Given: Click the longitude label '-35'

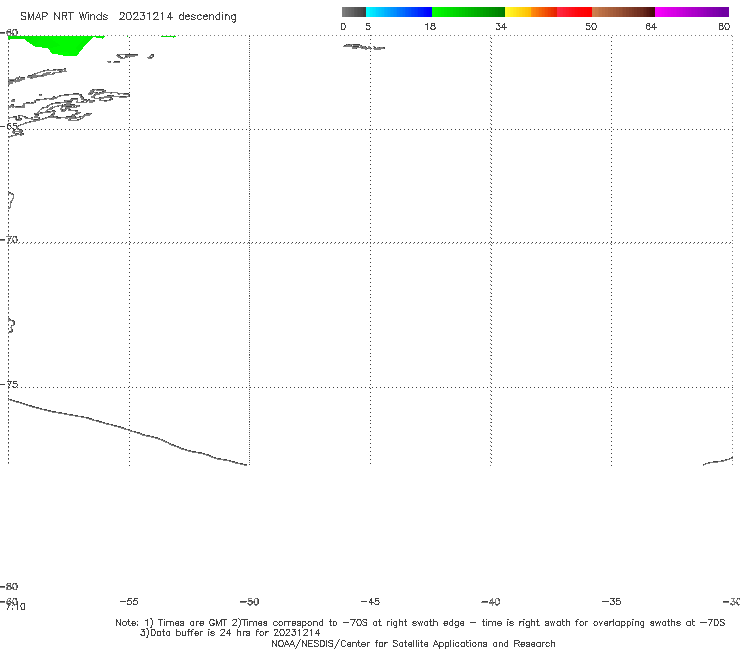Looking at the screenshot, I should (611, 602).
